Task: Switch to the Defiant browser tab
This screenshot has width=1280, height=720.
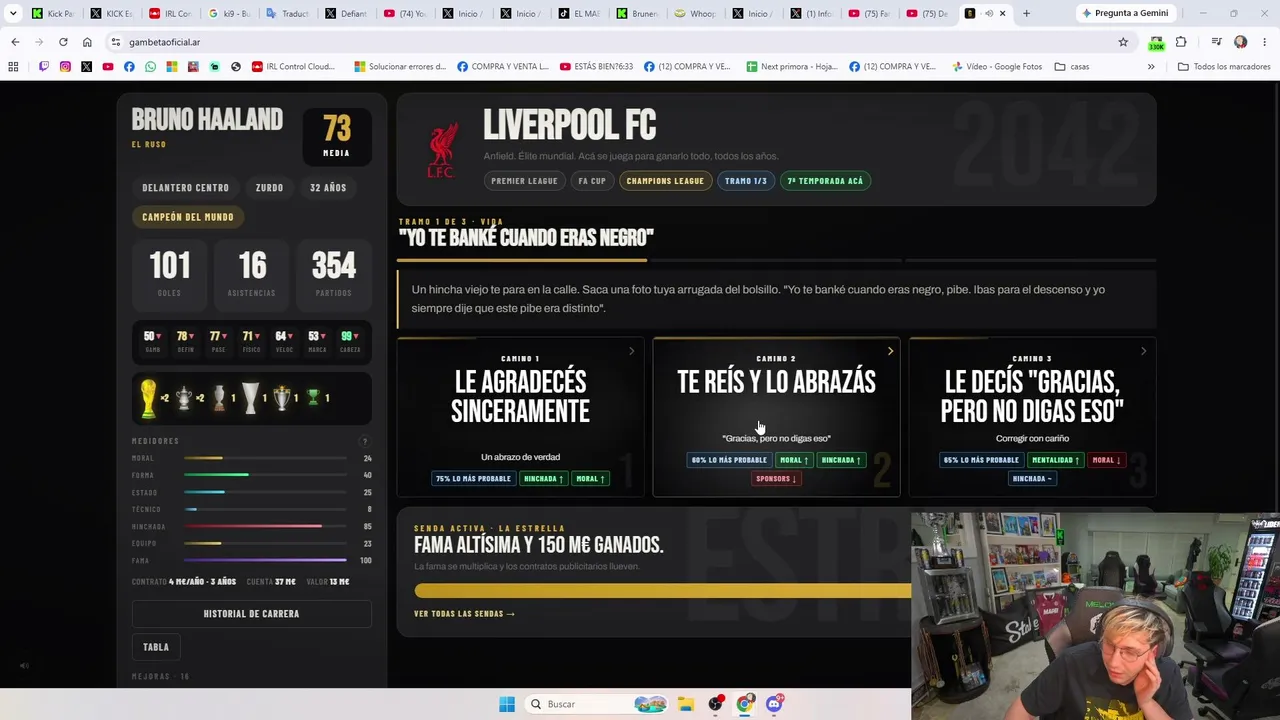Action: [x=345, y=13]
